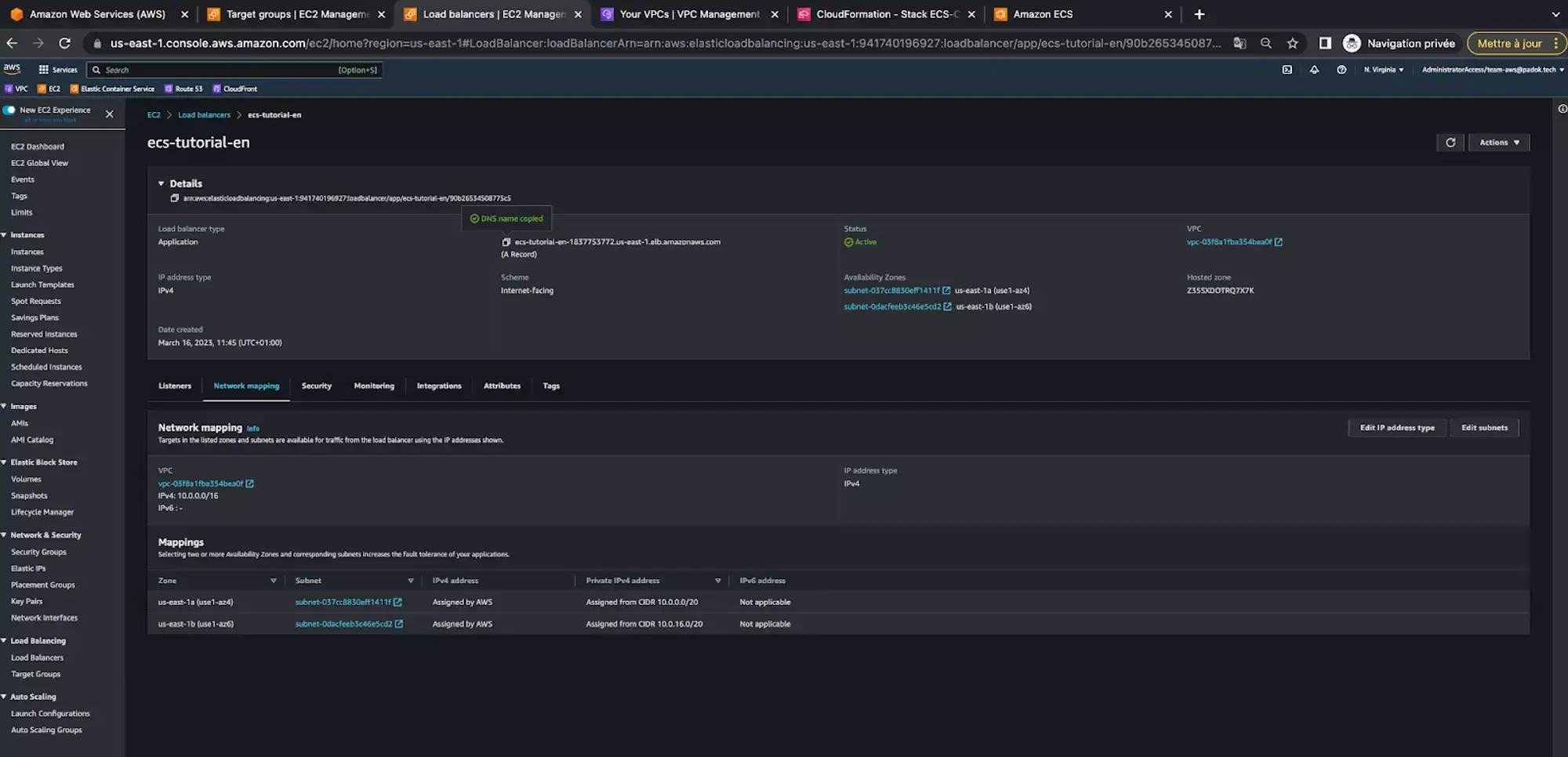This screenshot has height=757, width=1568.
Task: Open Target Groups in sidebar
Action: point(36,675)
